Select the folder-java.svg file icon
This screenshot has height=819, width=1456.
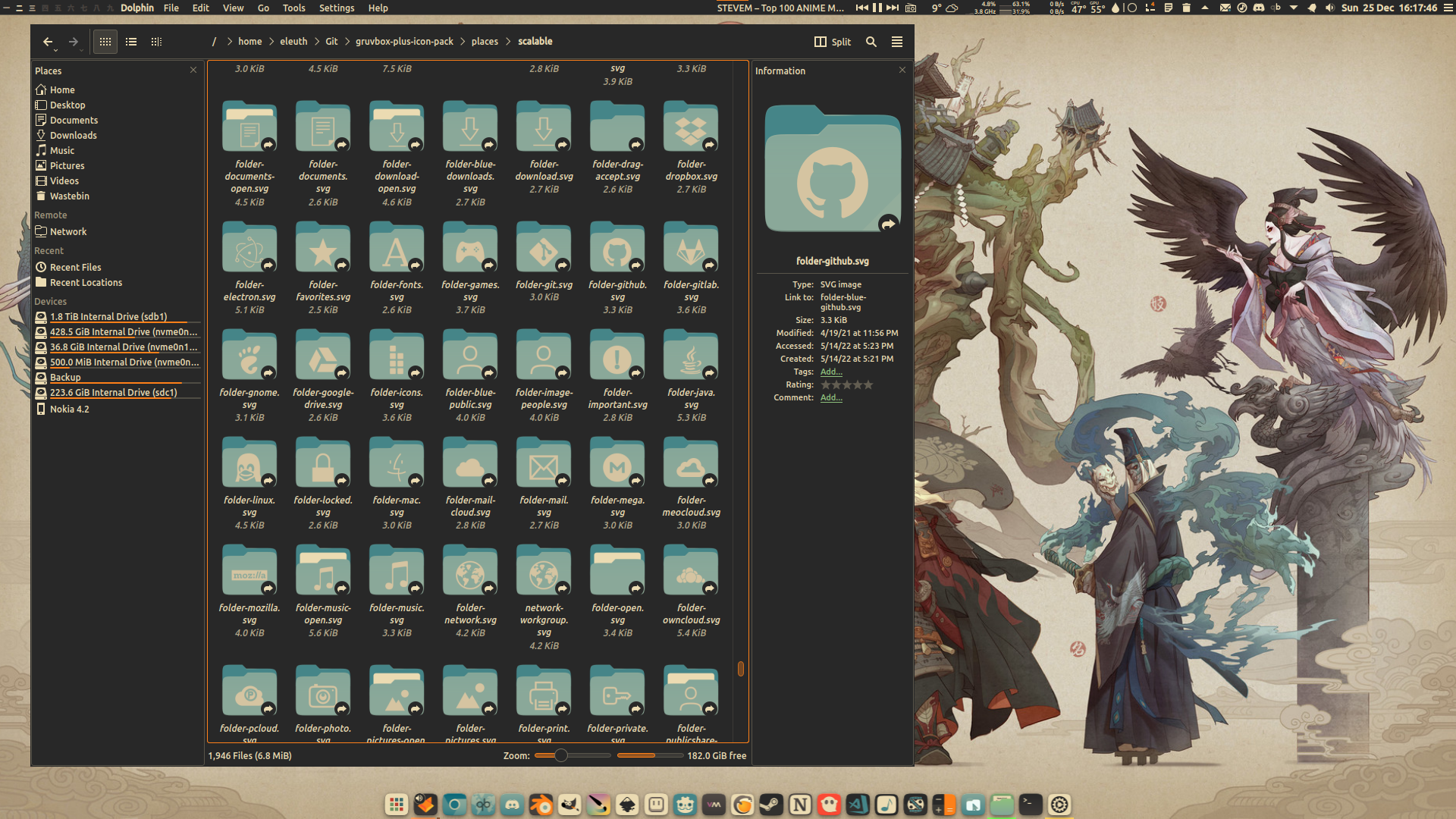tap(691, 355)
